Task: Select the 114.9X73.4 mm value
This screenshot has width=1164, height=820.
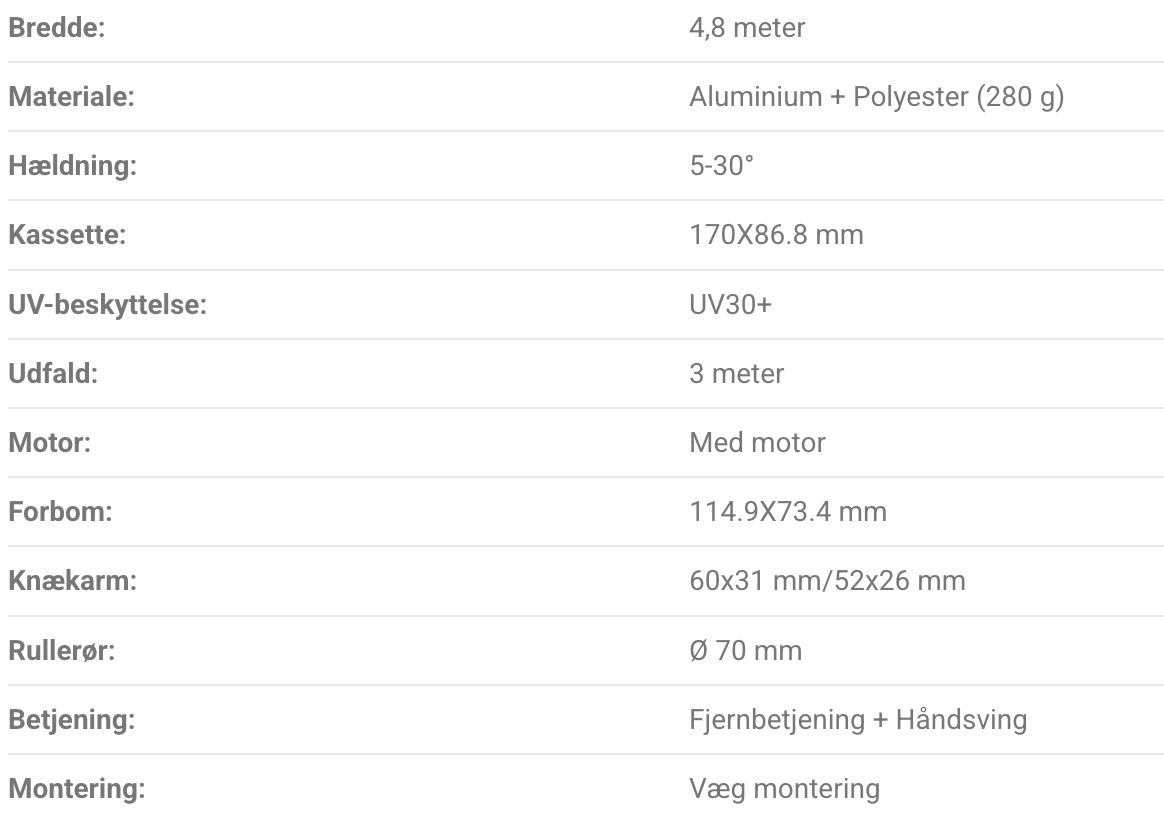Action: click(x=788, y=512)
